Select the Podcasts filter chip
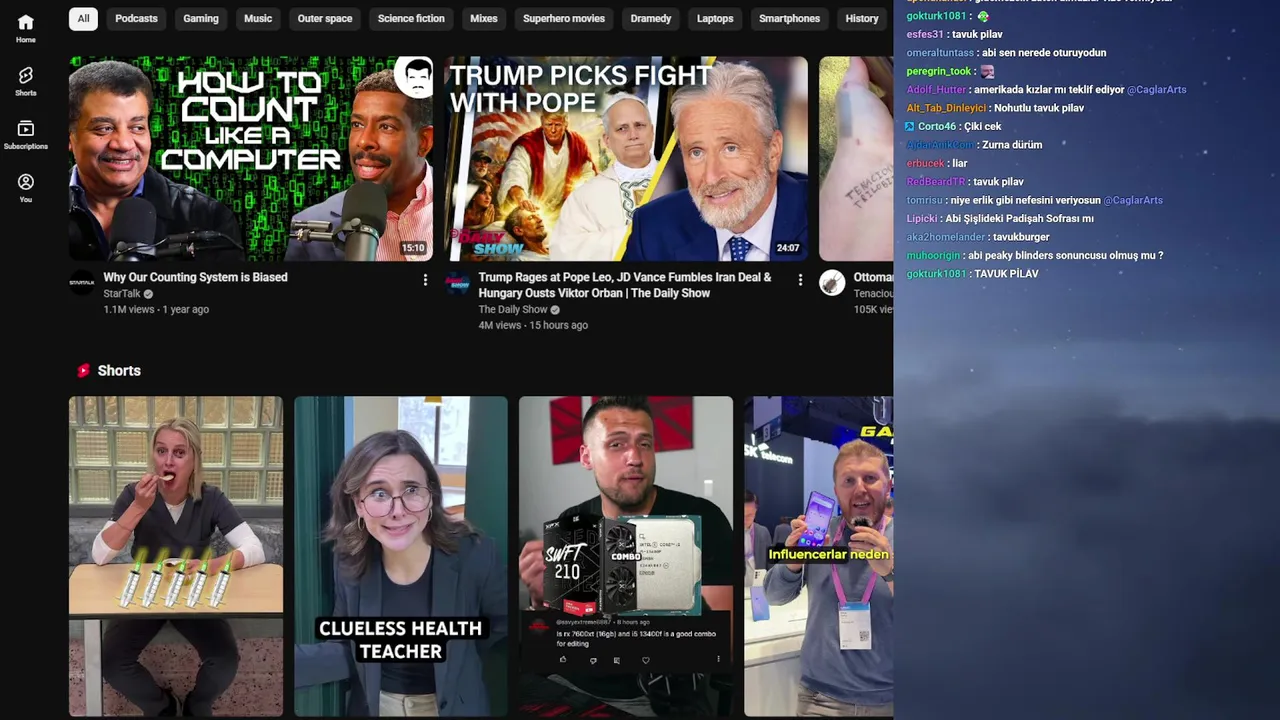The height and width of the screenshot is (720, 1280). click(x=136, y=18)
